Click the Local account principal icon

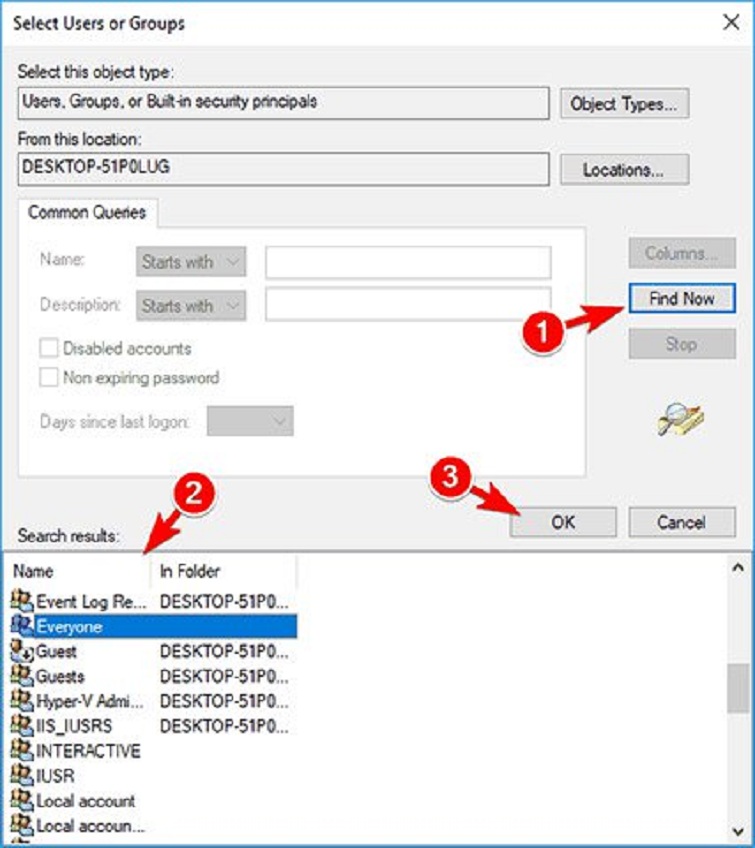[22, 800]
